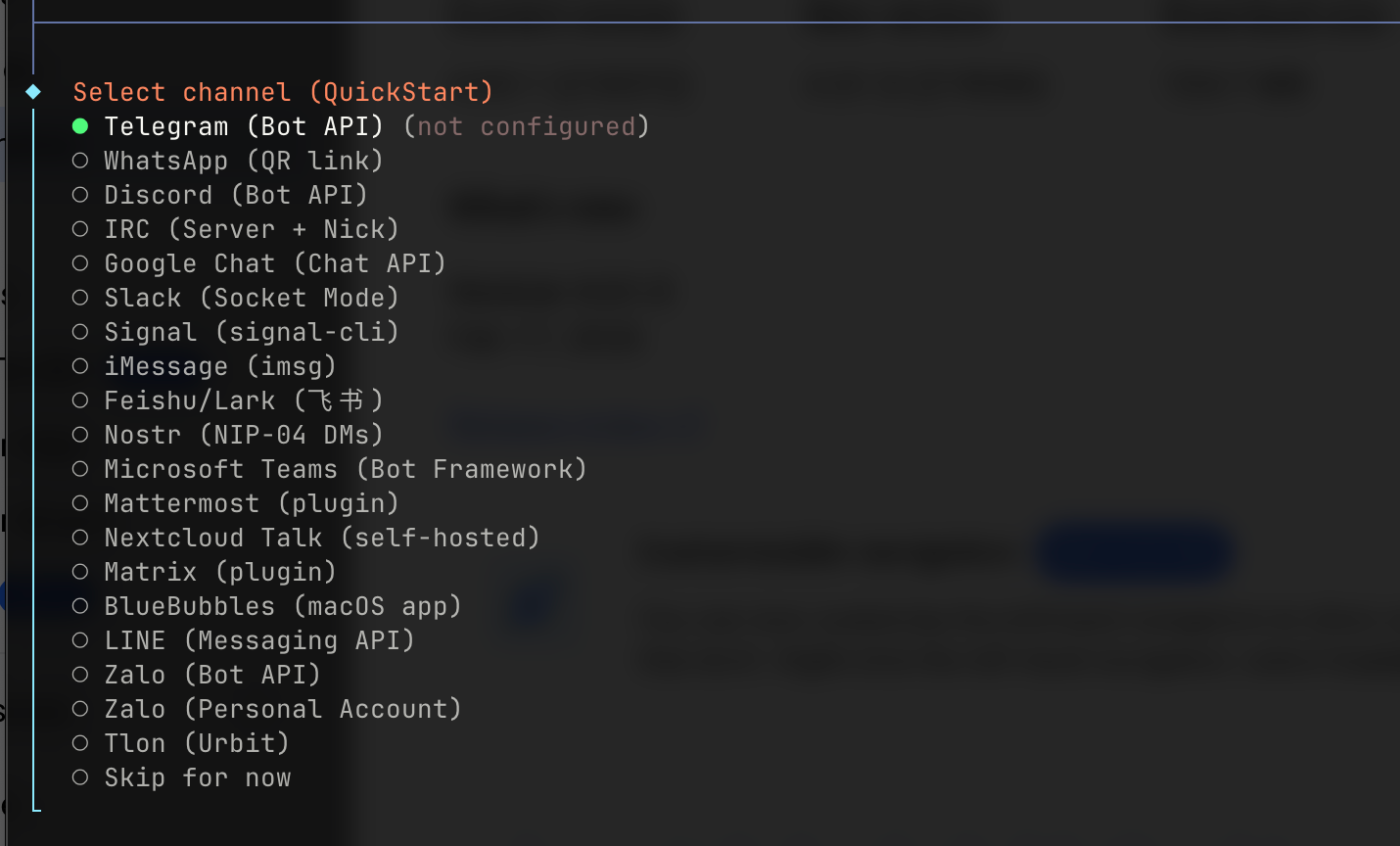The height and width of the screenshot is (846, 1400).
Task: Click the Feishu/Lark channel label
Action: [x=243, y=400]
